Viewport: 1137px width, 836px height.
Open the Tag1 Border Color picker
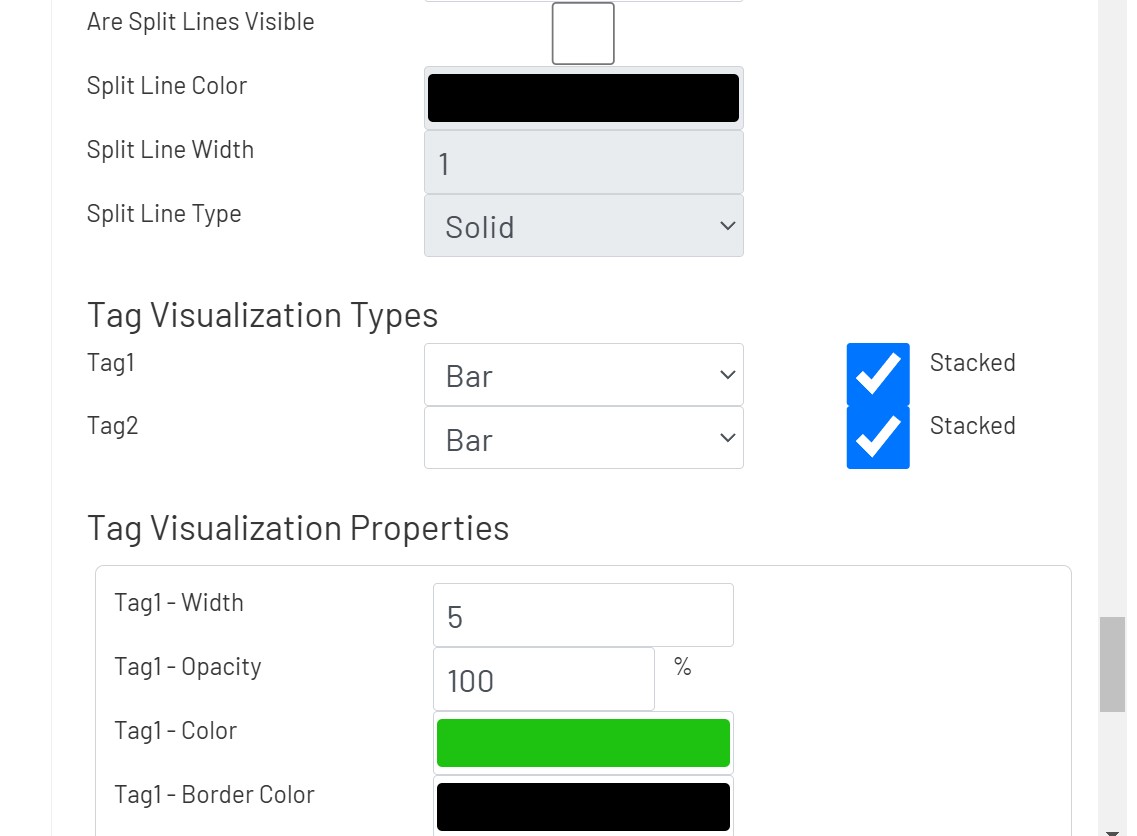point(583,806)
